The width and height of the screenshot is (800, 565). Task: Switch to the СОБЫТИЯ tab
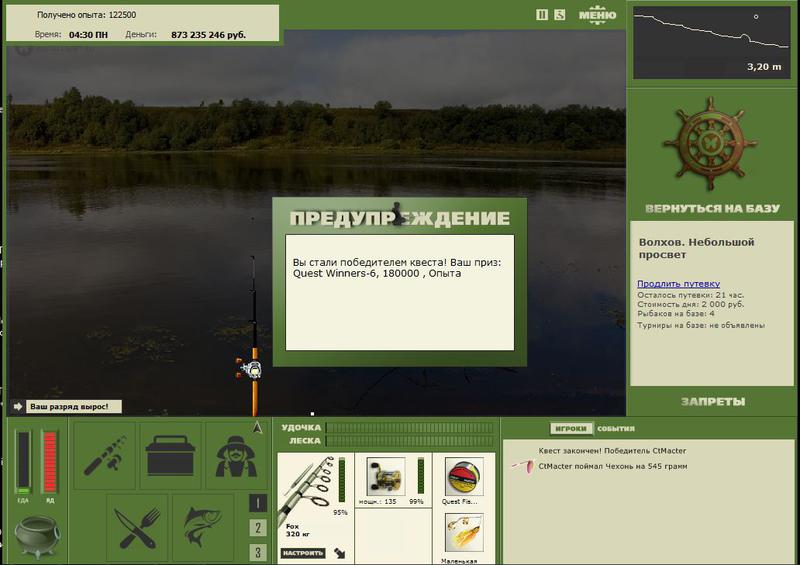616,429
